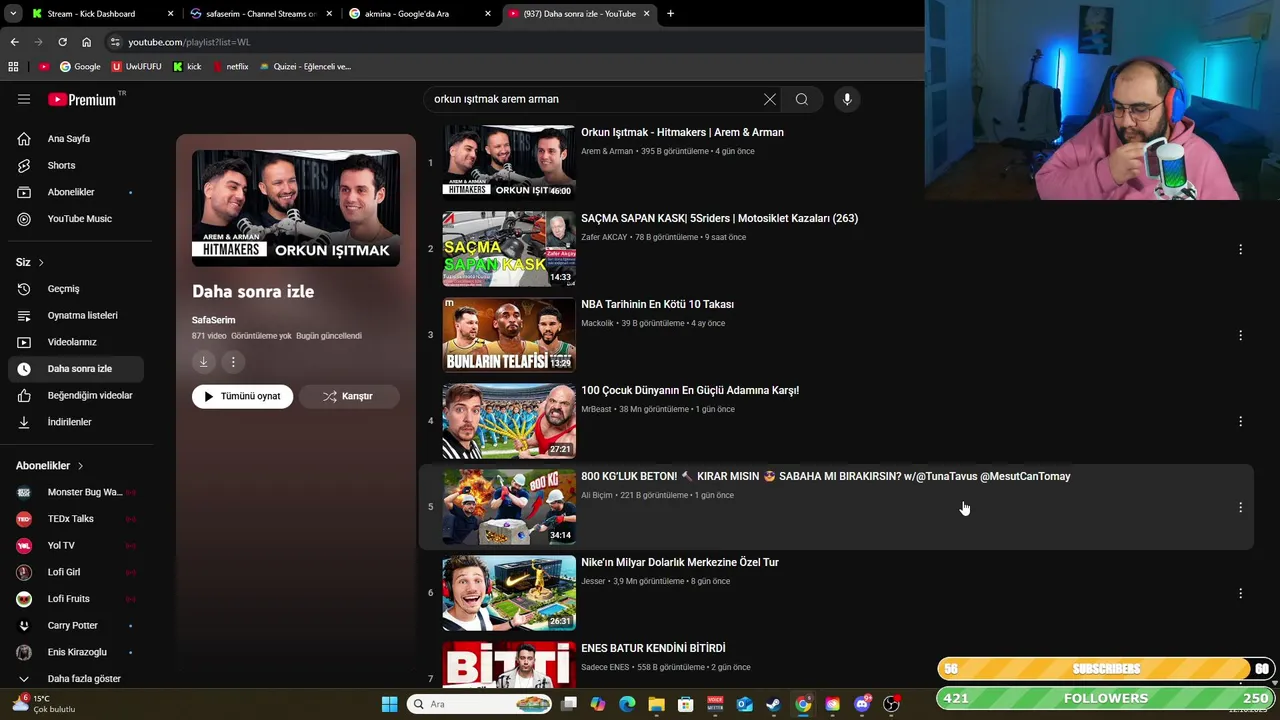Click Karıştır shuffle button
This screenshot has height=720, width=1280.
(x=349, y=396)
